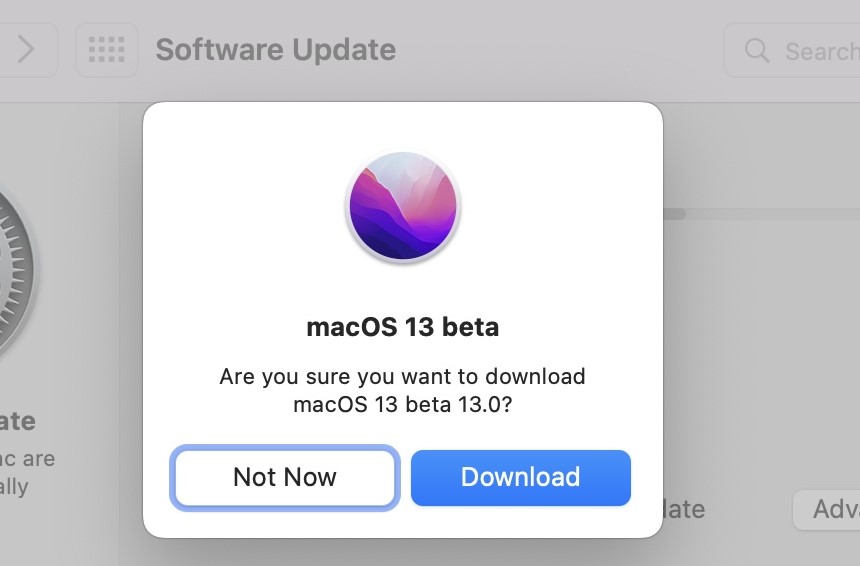Viewport: 860px width, 566px height.
Task: Click the cut-off "ally" text at left
Action: 16,487
